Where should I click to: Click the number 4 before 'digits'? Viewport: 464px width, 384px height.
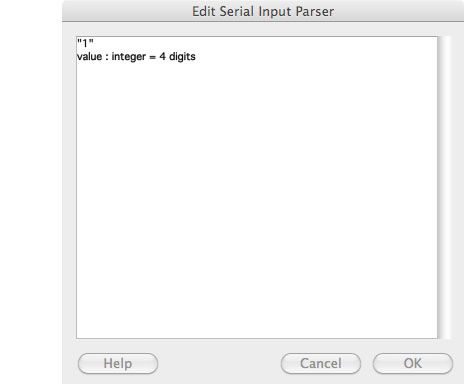162,56
